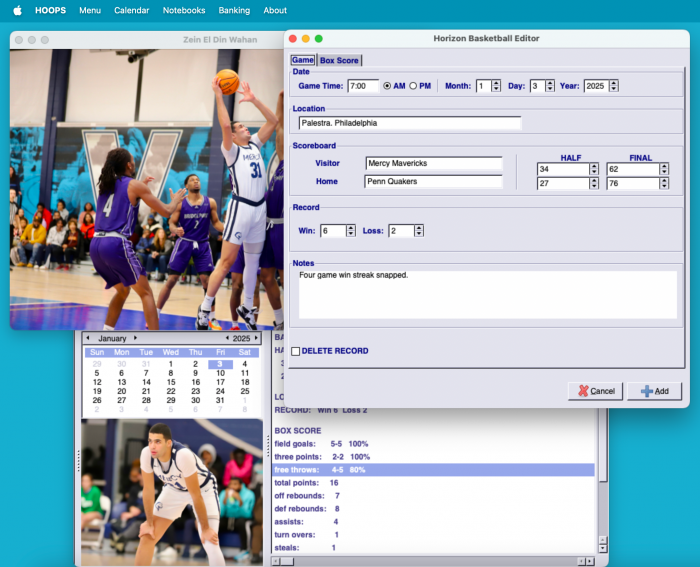
Task: Advance to next year after 2025
Action: click(x=256, y=339)
